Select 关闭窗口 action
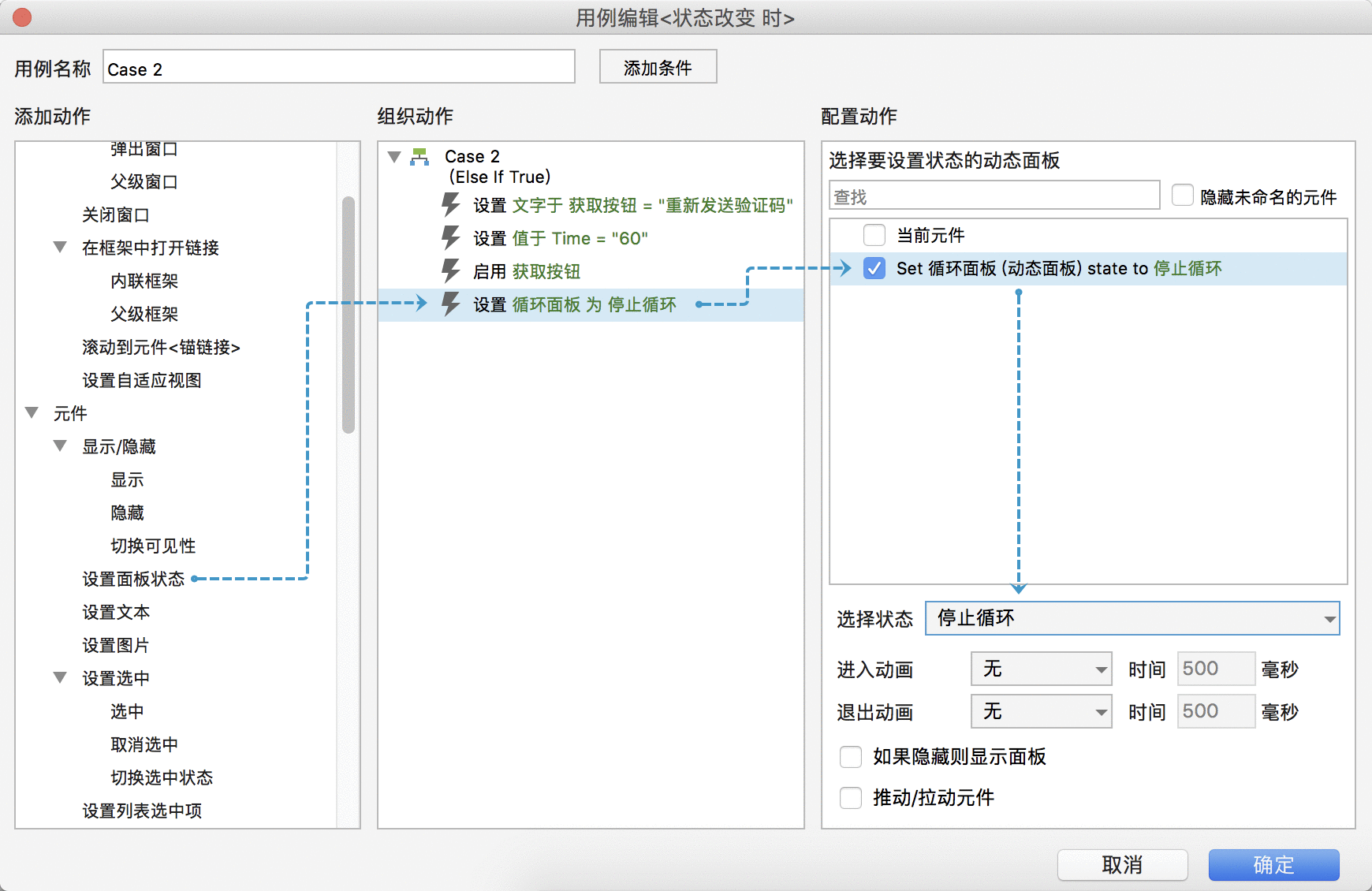This screenshot has width=1372, height=891. (116, 214)
